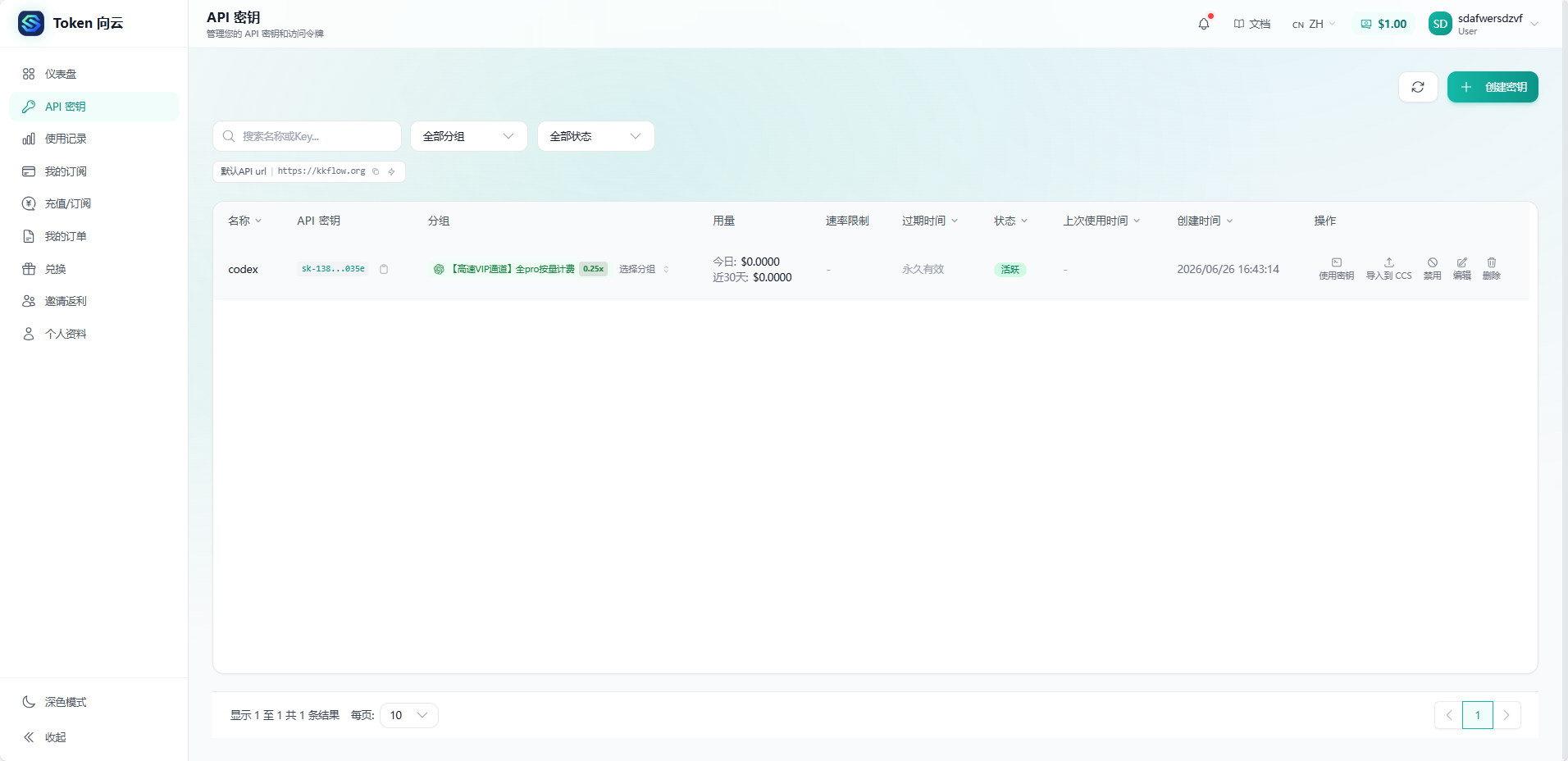This screenshot has width=1568, height=761.
Task: Click the search magnifier icon
Action: [x=229, y=136]
